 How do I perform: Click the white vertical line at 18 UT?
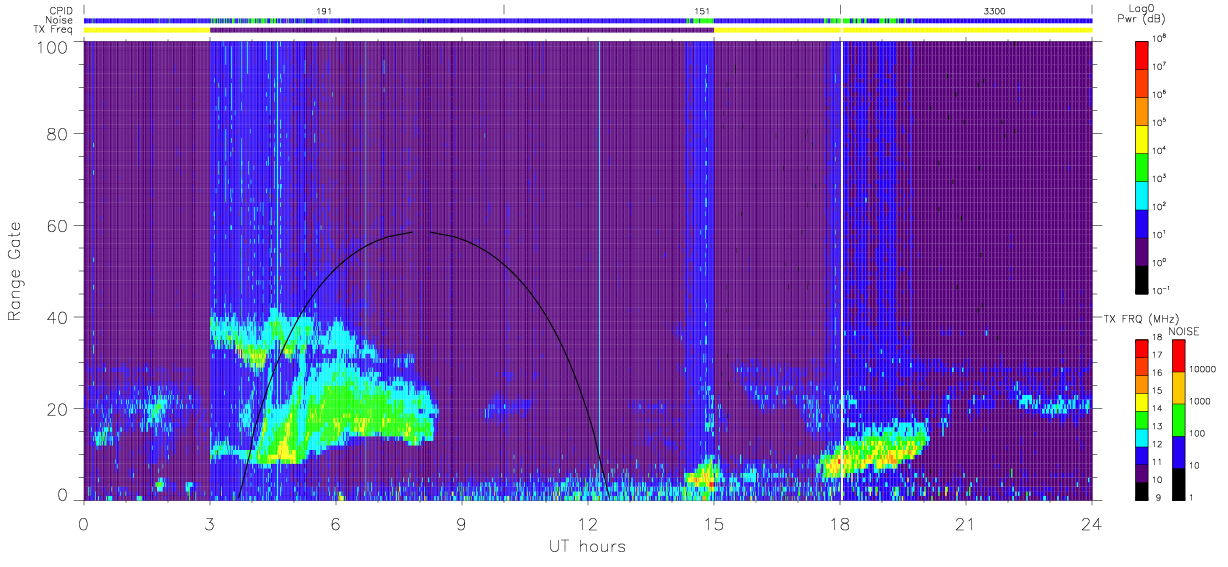[x=842, y=270]
